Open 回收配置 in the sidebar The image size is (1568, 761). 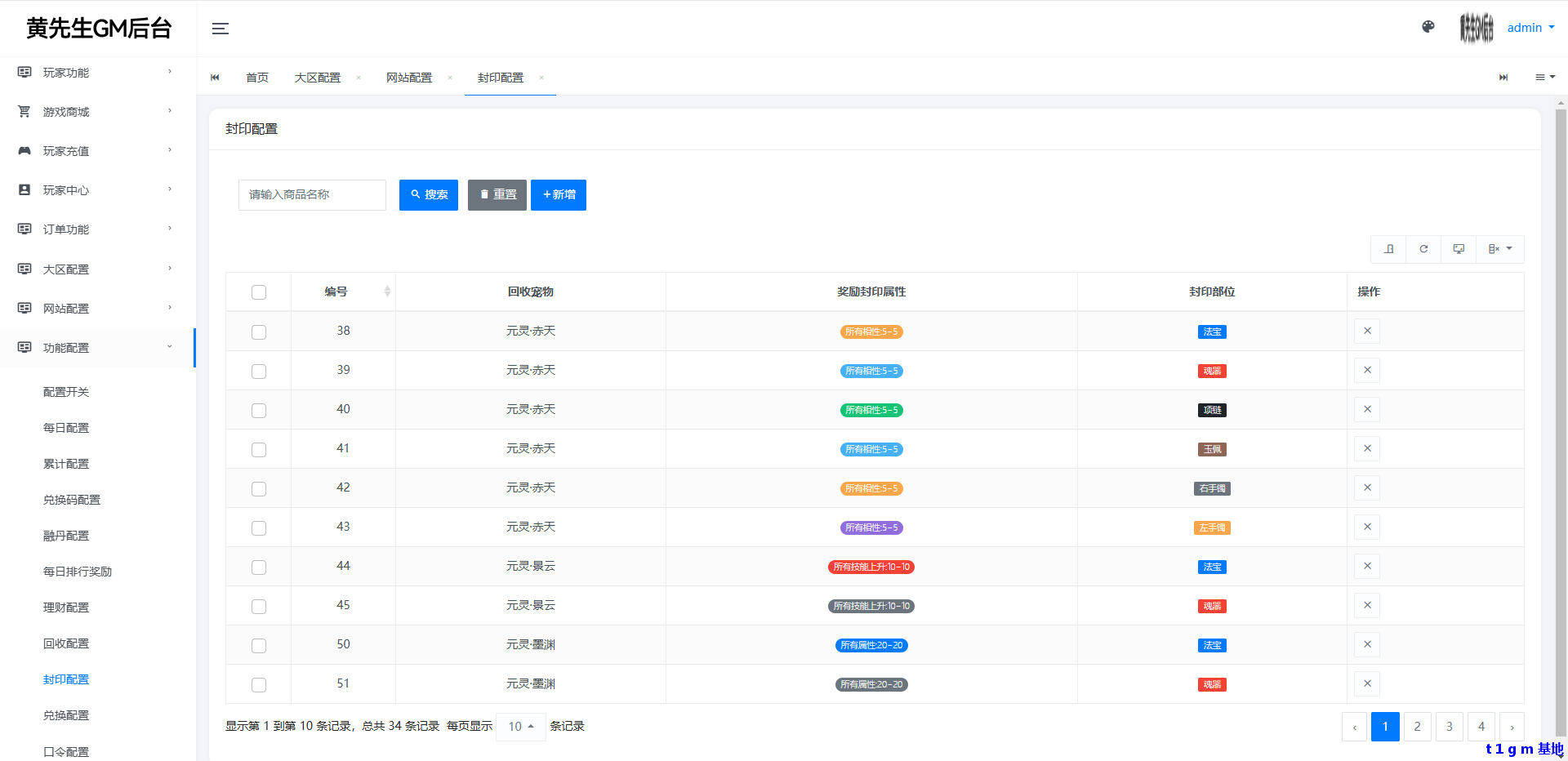(x=66, y=643)
